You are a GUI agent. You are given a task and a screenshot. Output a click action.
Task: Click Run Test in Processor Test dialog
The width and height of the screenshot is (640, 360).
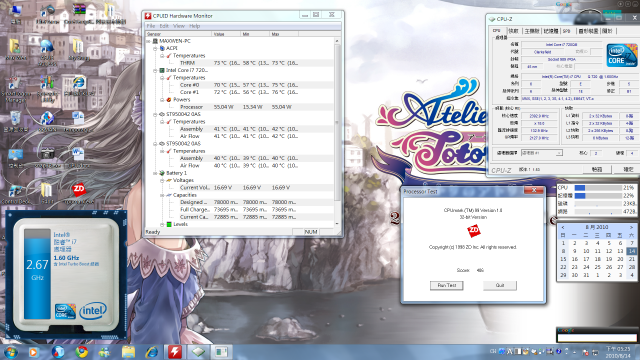click(447, 285)
